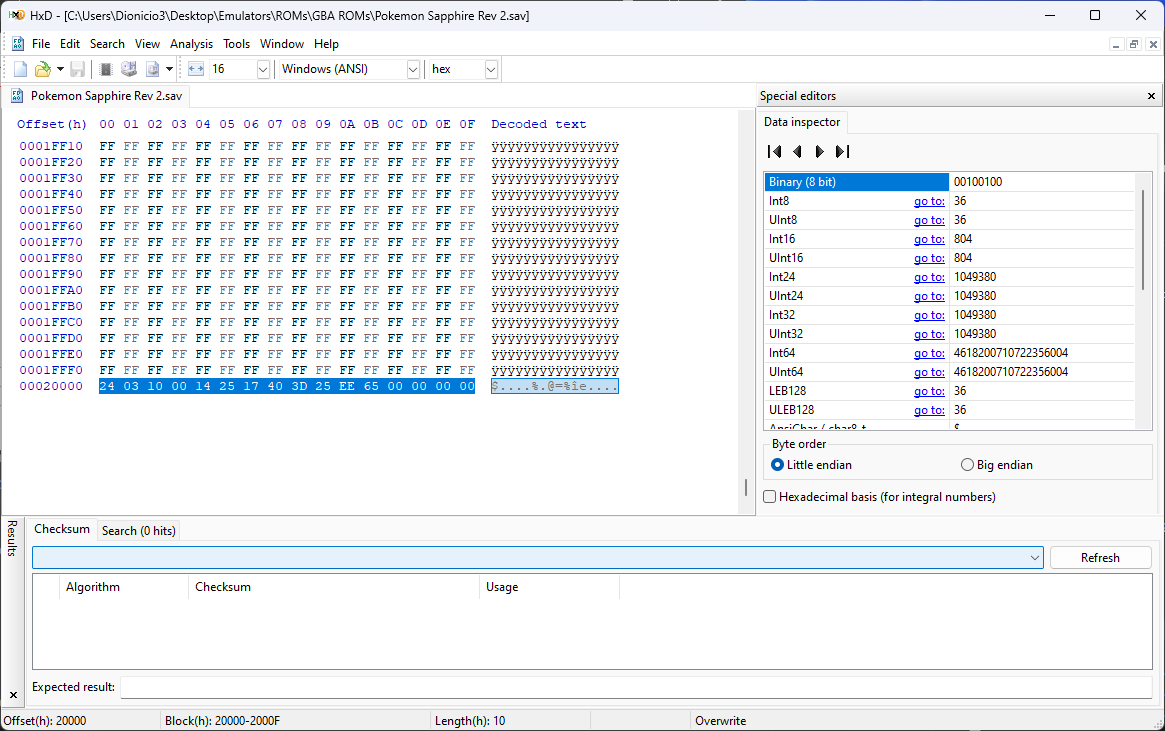Viewport: 1165px width, 731px height.
Task: Go to next byte in Data inspector
Action: tap(820, 152)
